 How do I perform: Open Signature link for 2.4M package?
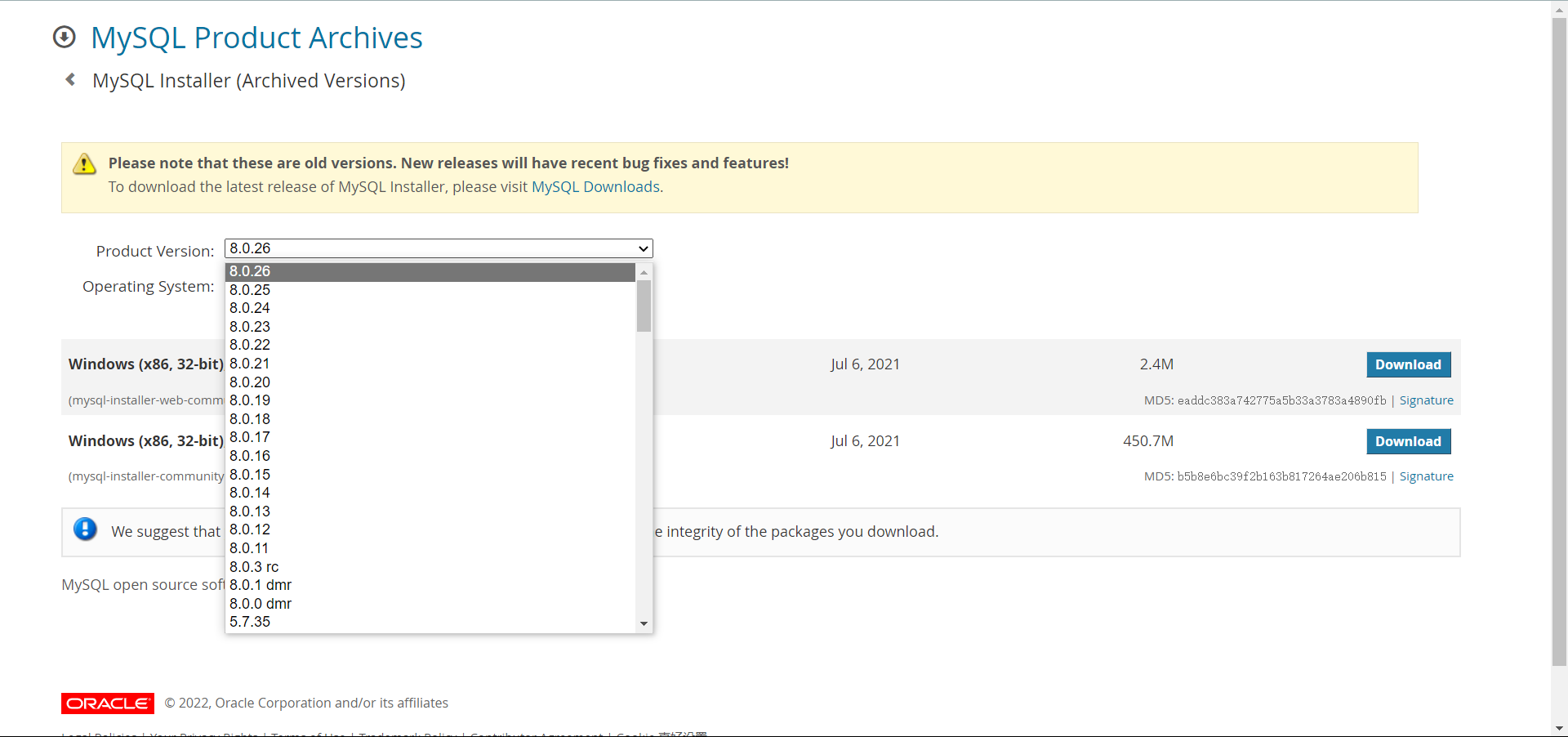pyautogui.click(x=1427, y=400)
